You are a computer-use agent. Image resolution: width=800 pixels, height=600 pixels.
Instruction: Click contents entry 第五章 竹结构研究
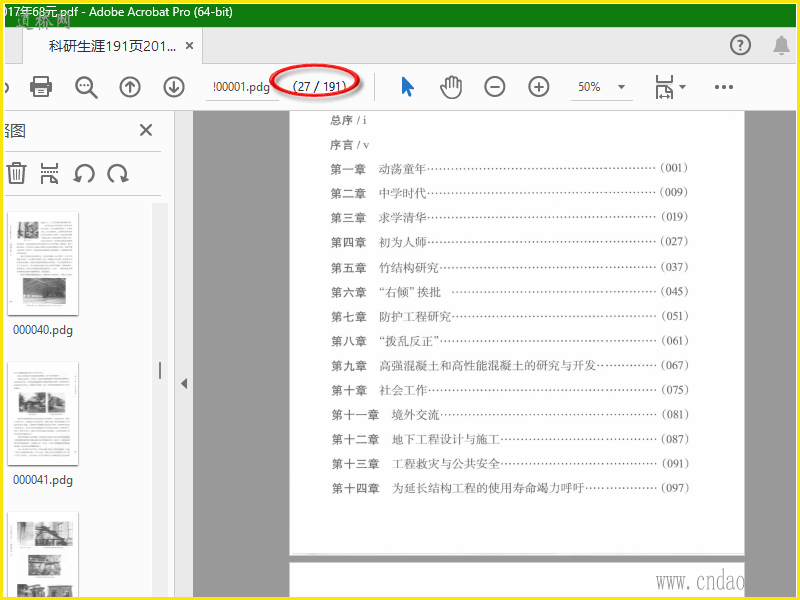(x=509, y=267)
